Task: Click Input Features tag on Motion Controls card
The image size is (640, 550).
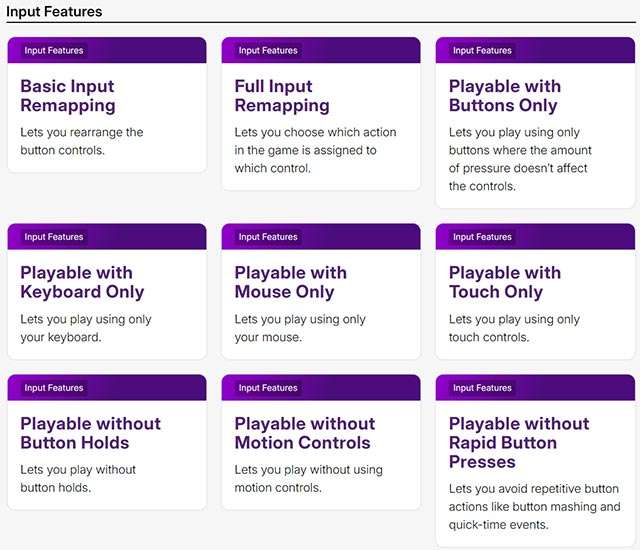Action: tap(268, 388)
